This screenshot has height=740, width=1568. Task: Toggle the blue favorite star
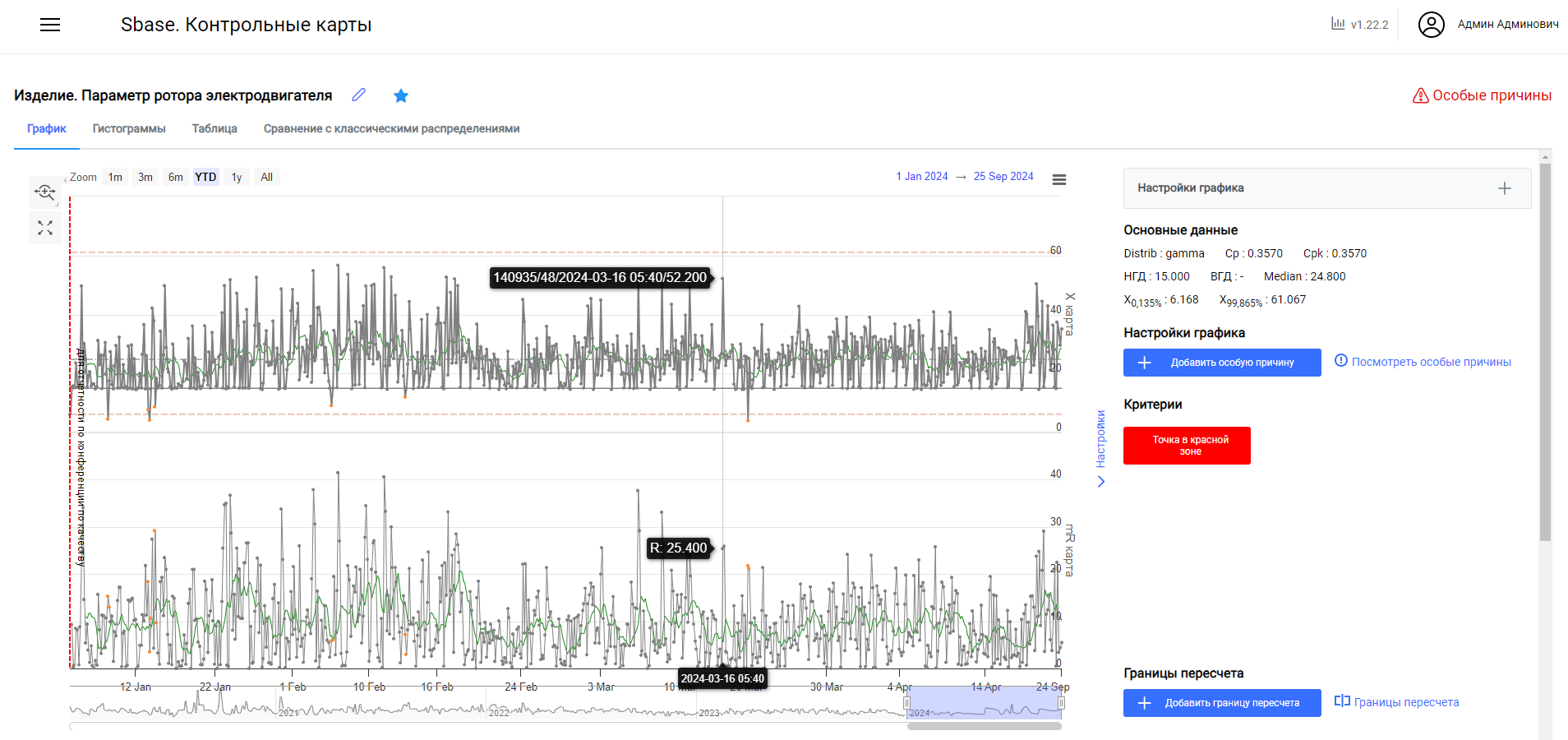tap(401, 95)
